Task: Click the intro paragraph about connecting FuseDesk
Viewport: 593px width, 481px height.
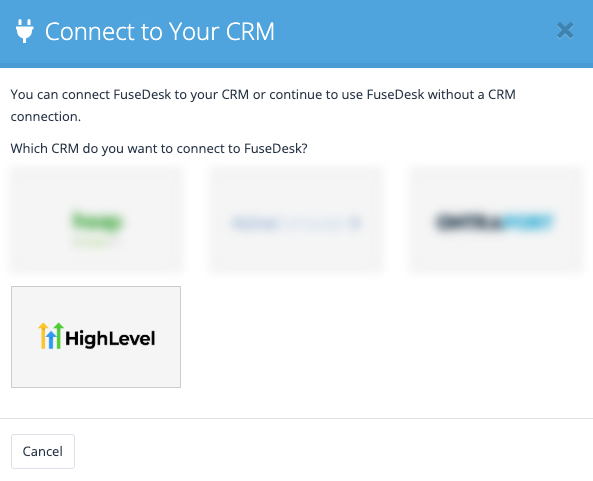Action: [263, 106]
